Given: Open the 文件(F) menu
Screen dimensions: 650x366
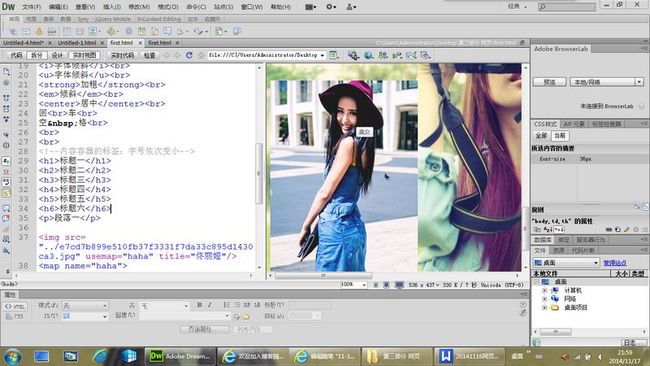Looking at the screenshot, I should click(x=31, y=7).
